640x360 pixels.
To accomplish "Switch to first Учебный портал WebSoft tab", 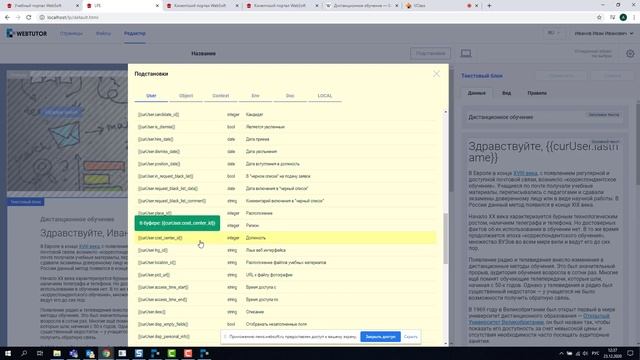I will [42, 6].
